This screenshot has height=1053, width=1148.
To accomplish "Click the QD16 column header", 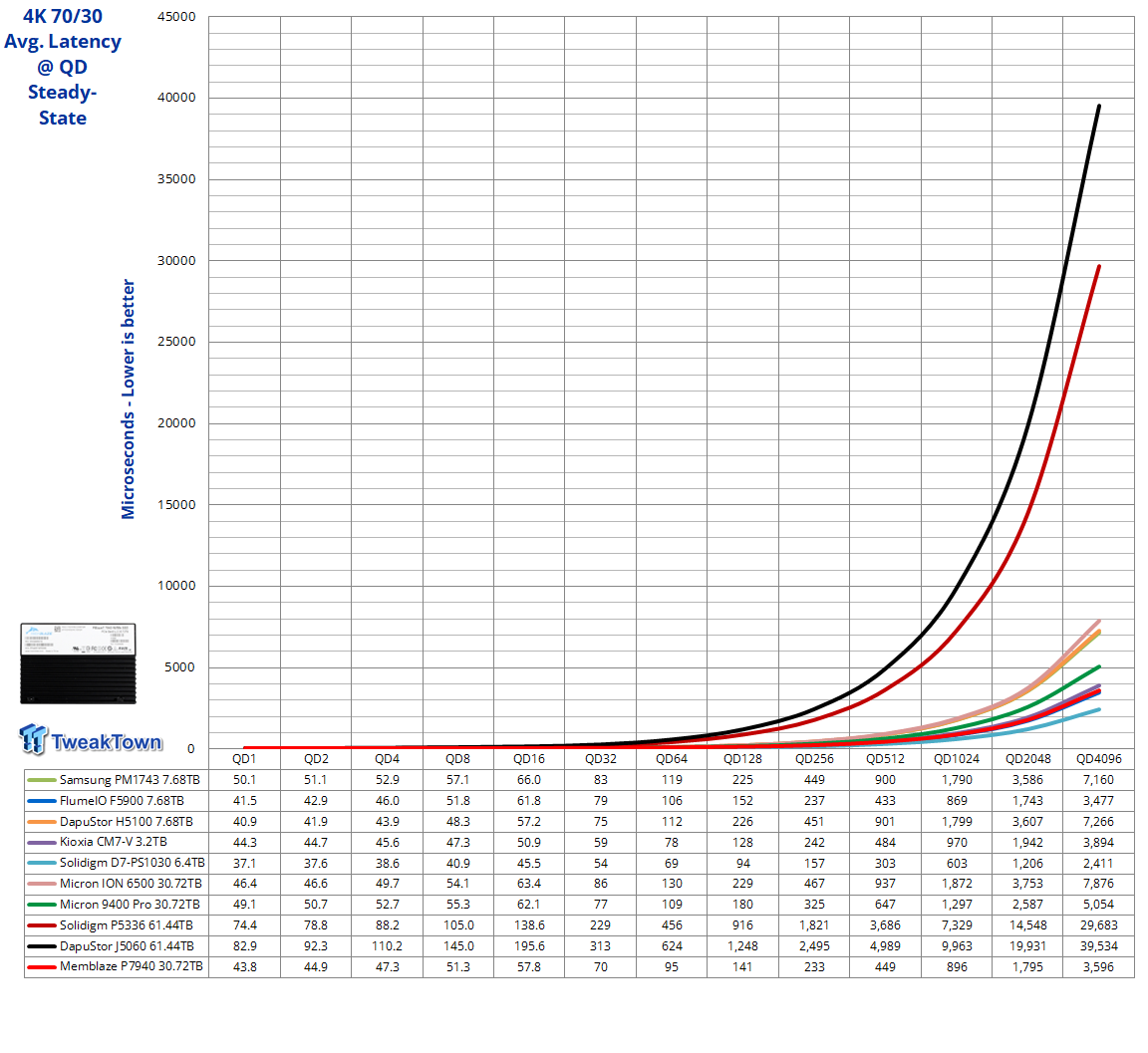I will (x=529, y=759).
